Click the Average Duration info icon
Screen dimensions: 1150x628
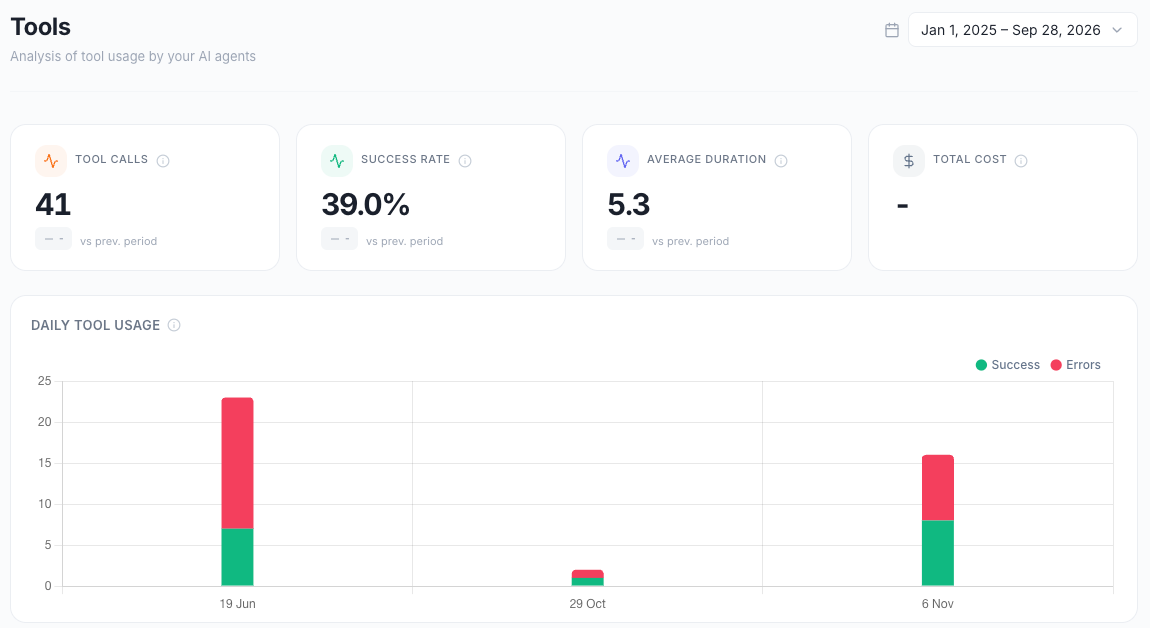(x=781, y=161)
